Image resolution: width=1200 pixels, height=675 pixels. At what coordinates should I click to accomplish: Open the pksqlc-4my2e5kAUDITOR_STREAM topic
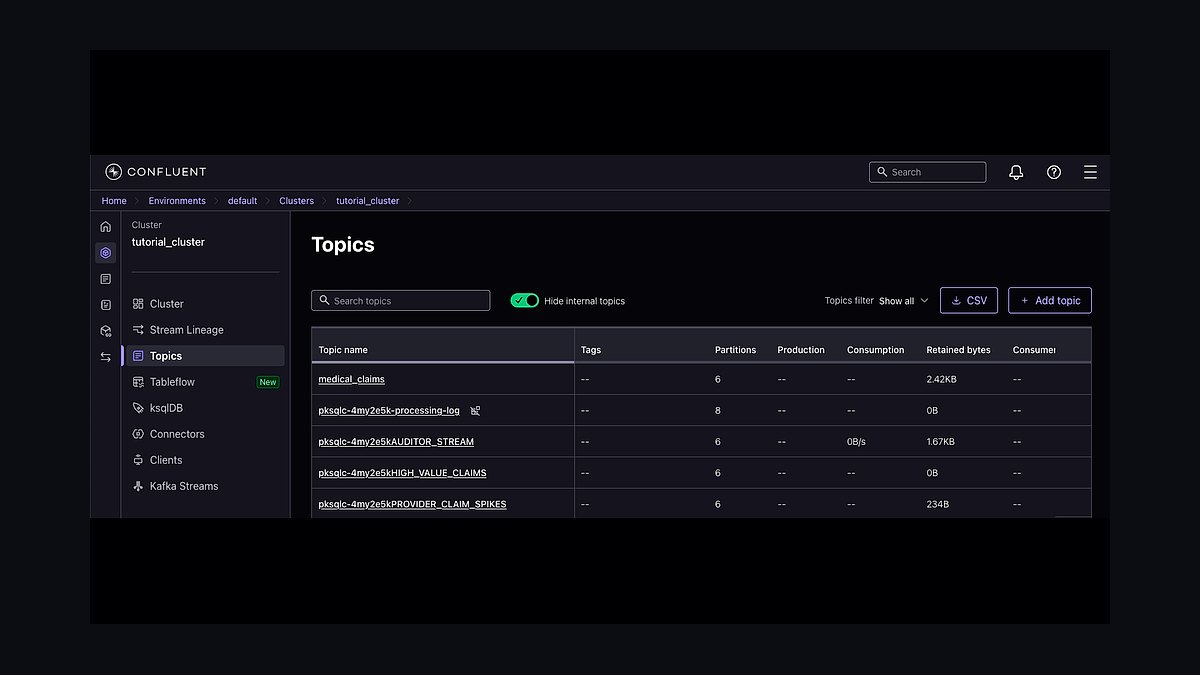pos(396,442)
